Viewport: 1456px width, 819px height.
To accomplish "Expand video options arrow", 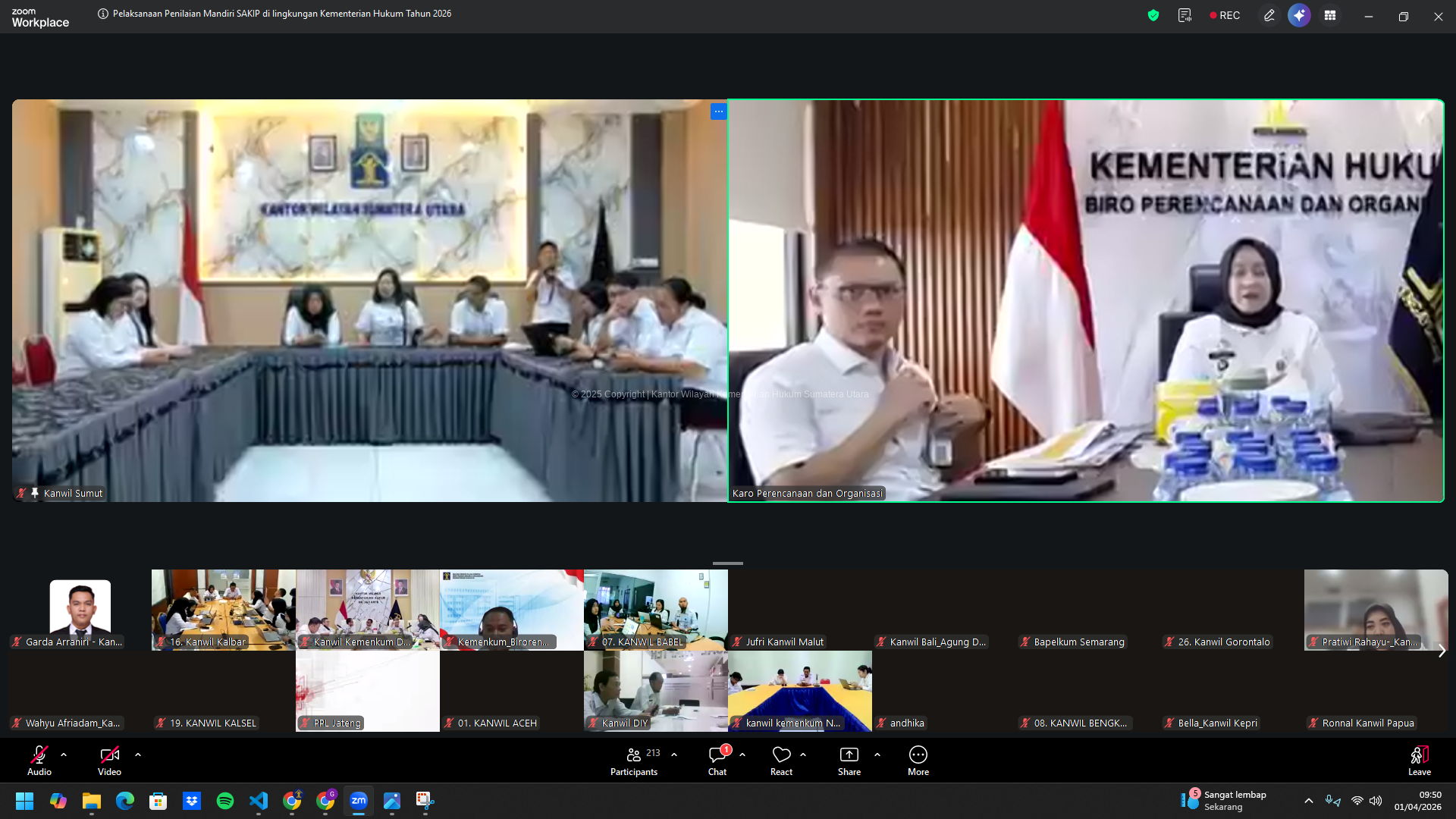I will [x=138, y=755].
